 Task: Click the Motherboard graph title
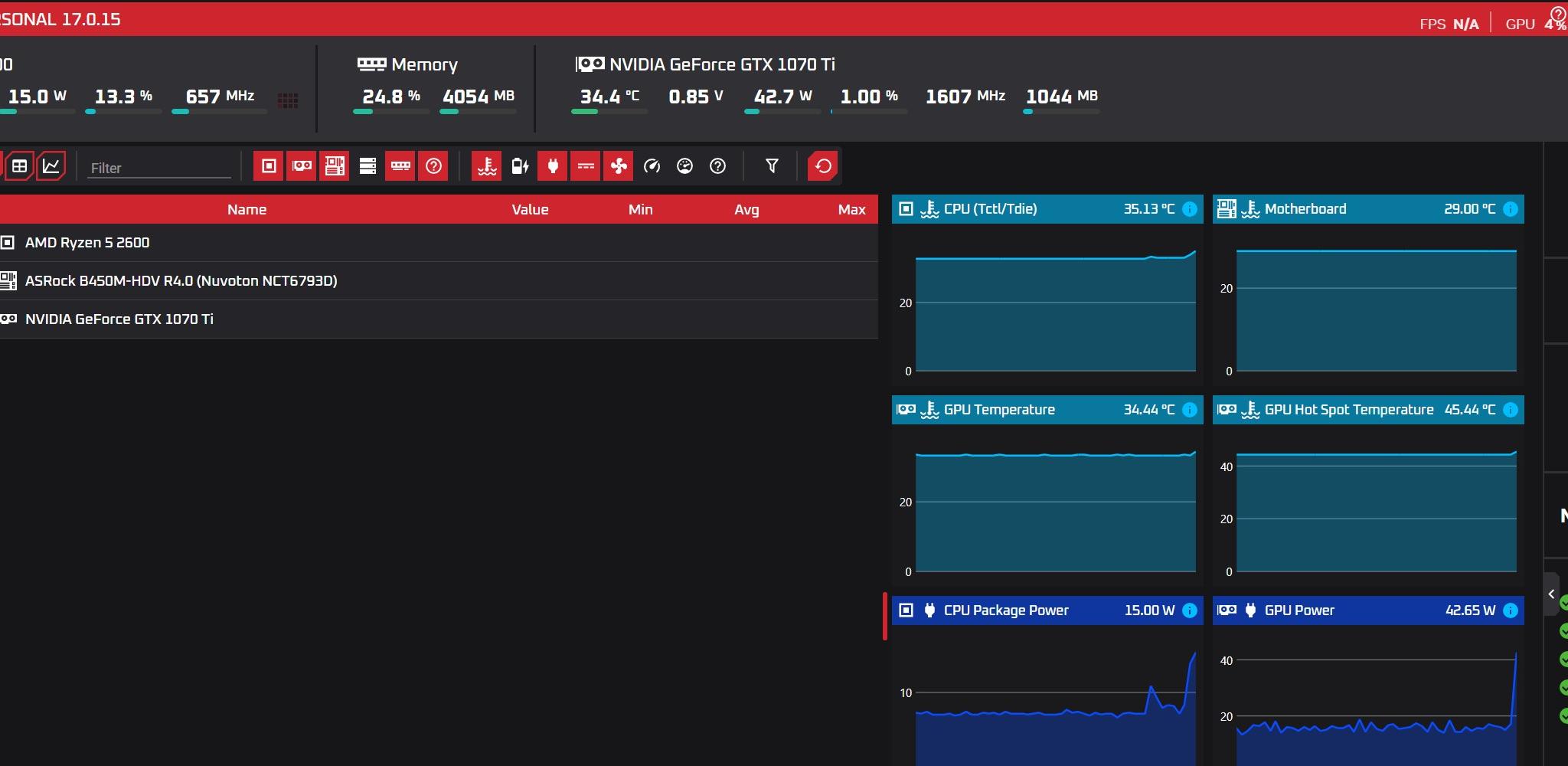pos(1305,209)
